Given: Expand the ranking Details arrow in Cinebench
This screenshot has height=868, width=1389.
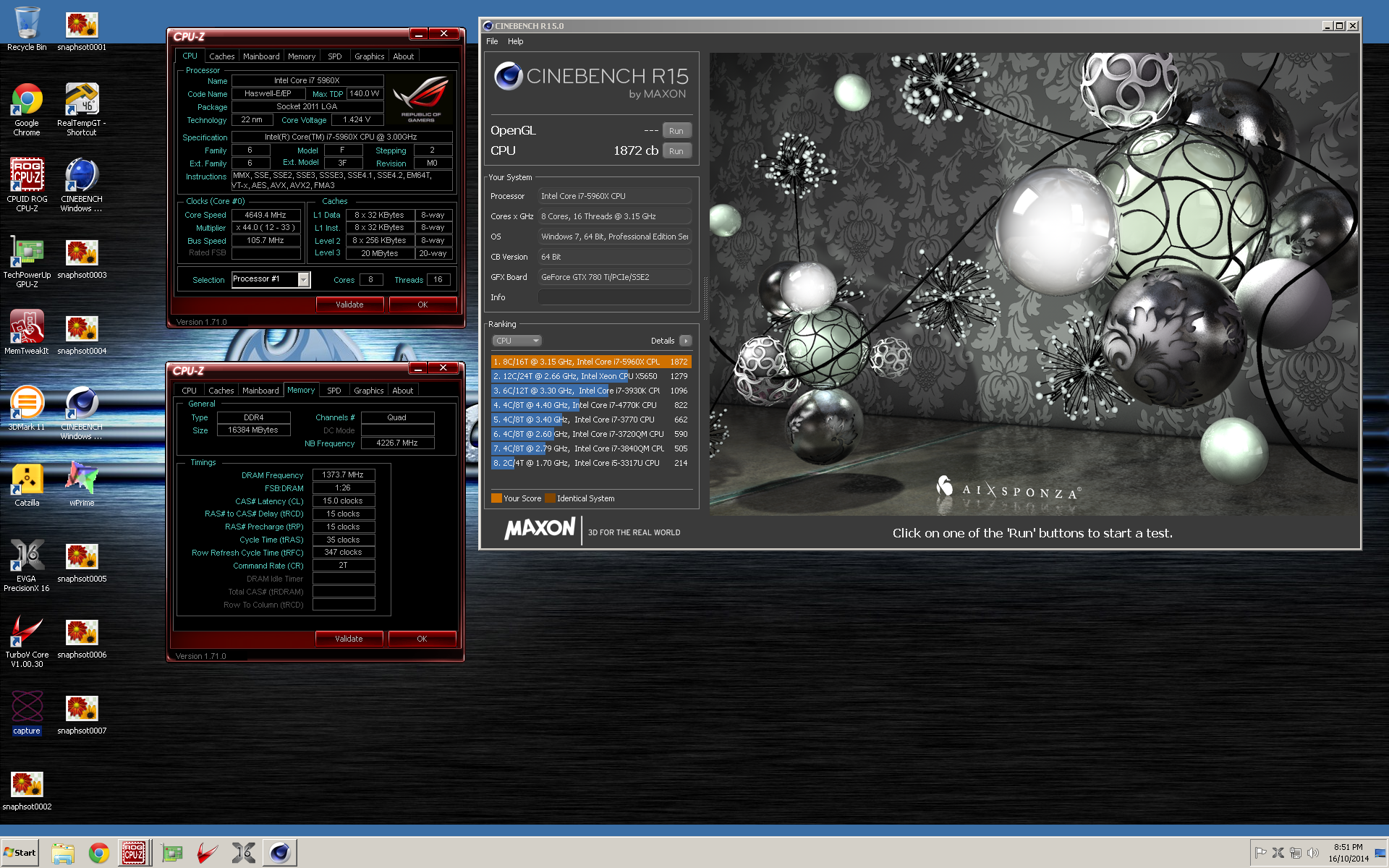Looking at the screenshot, I should tap(686, 341).
